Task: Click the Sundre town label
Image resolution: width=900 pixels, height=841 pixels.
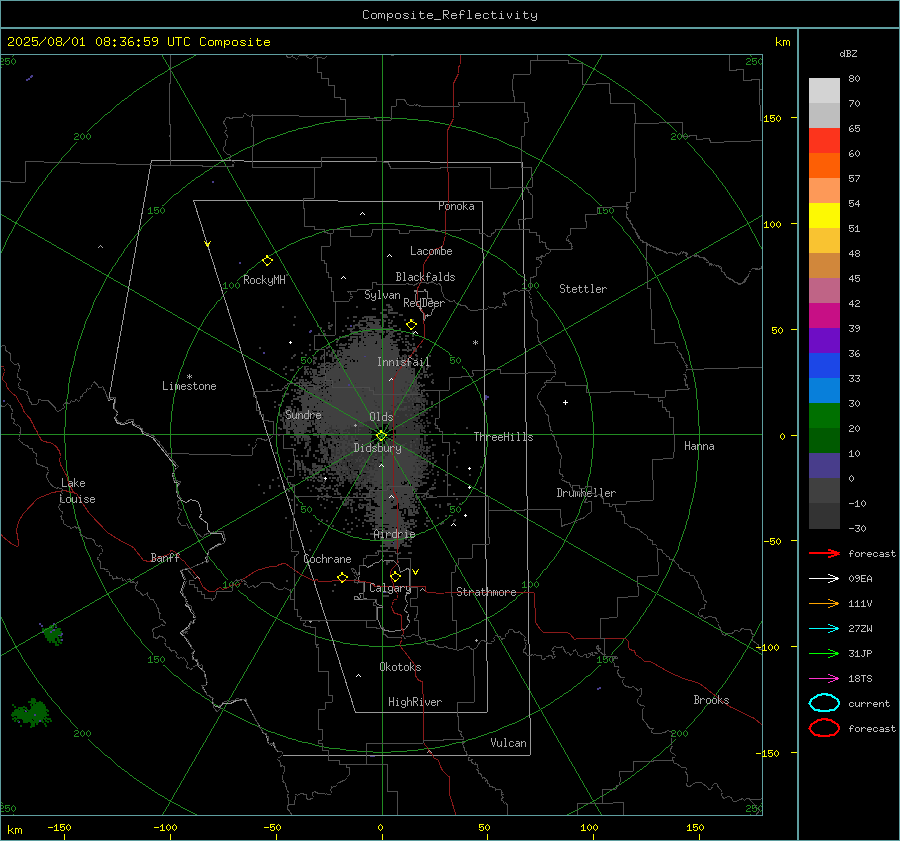Action: (303, 414)
